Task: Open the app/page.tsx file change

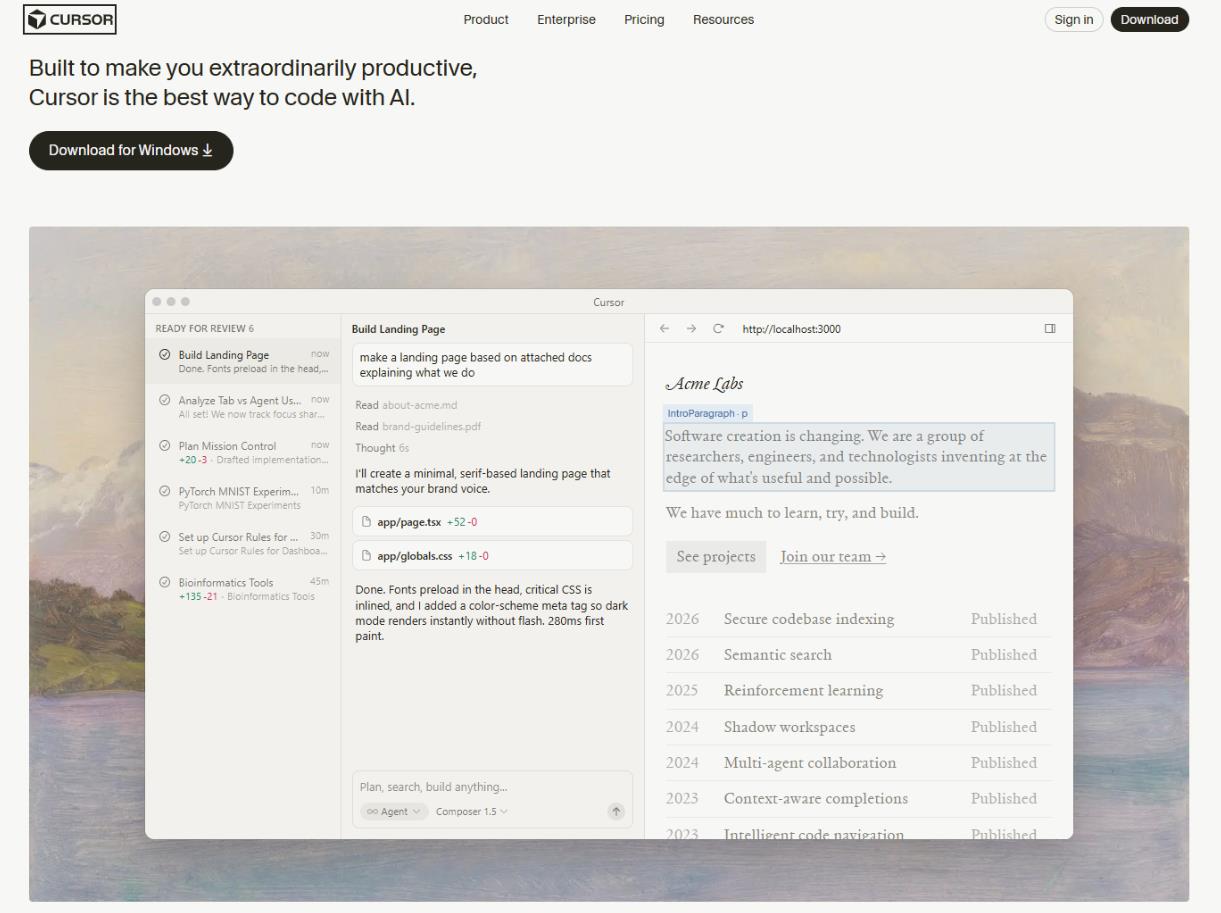Action: pyautogui.click(x=492, y=522)
